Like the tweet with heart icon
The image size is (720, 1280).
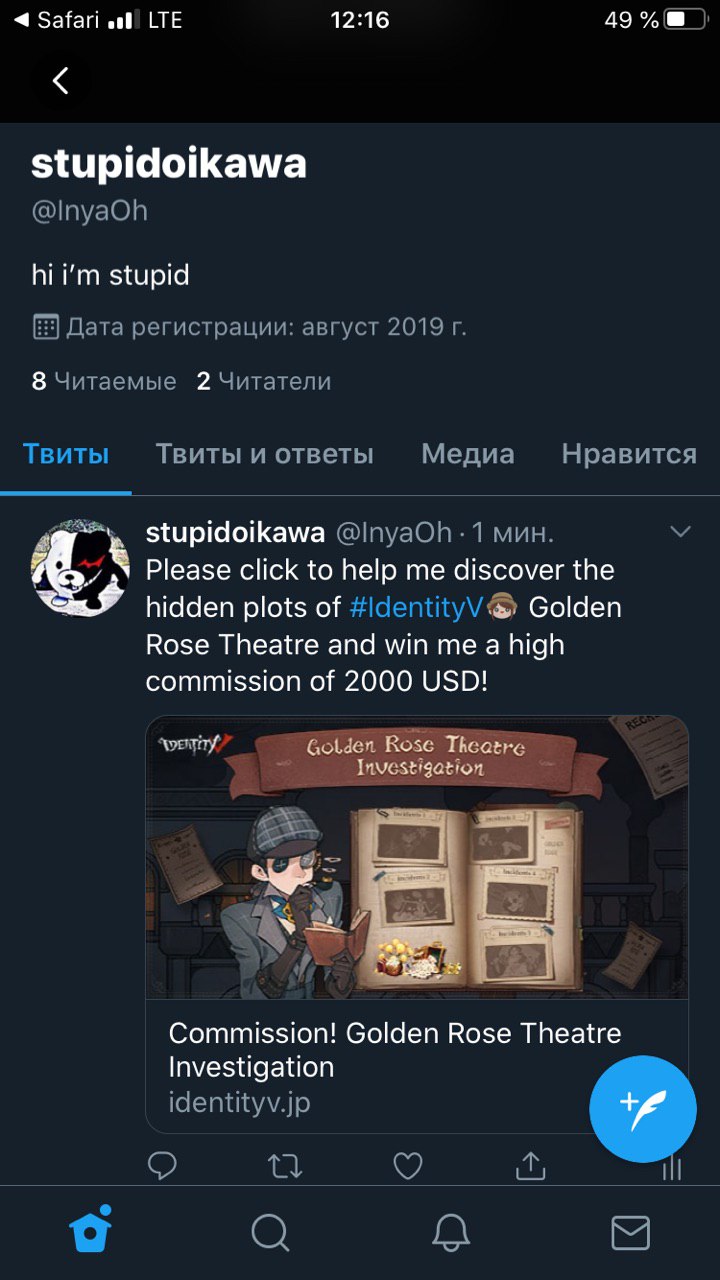point(407,1166)
